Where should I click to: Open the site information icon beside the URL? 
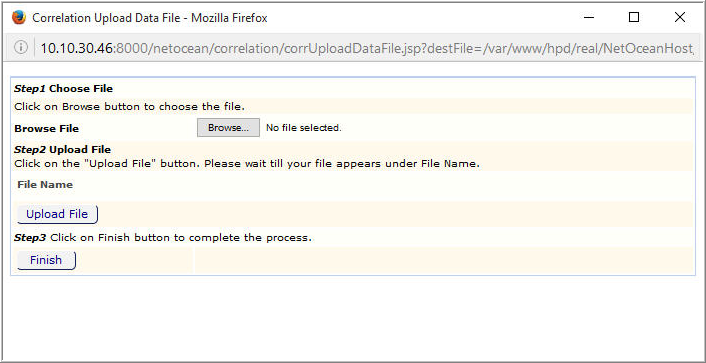(20, 47)
